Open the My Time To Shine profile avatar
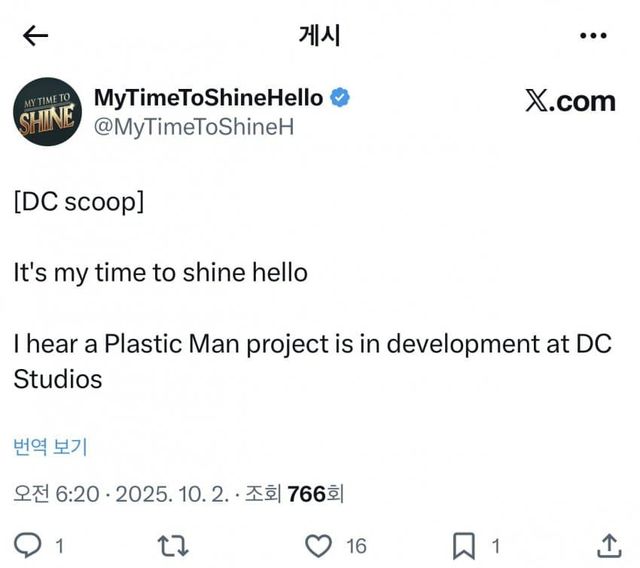 click(47, 111)
